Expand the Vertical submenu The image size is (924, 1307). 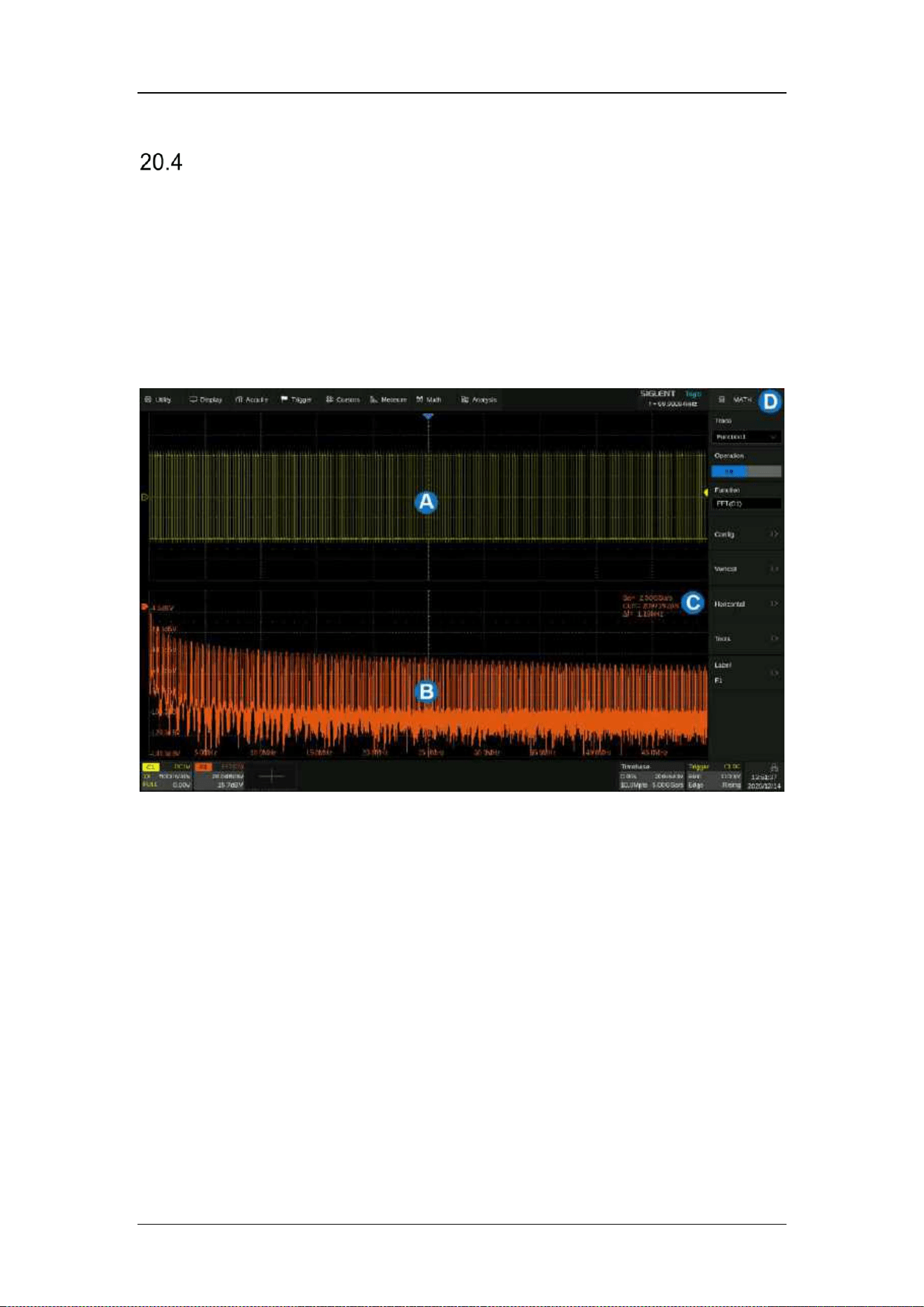[746, 569]
